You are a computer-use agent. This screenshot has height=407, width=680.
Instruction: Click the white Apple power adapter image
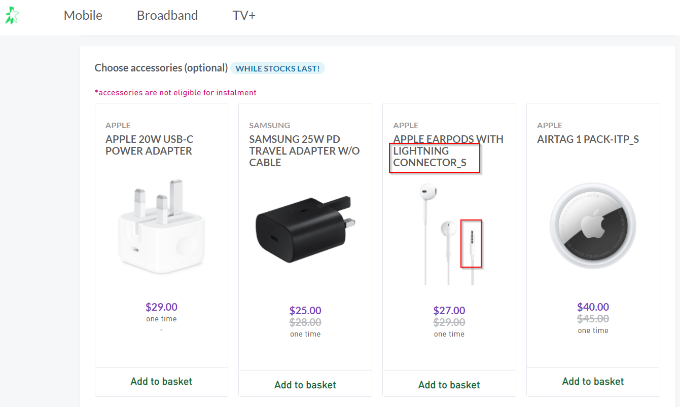(161, 226)
